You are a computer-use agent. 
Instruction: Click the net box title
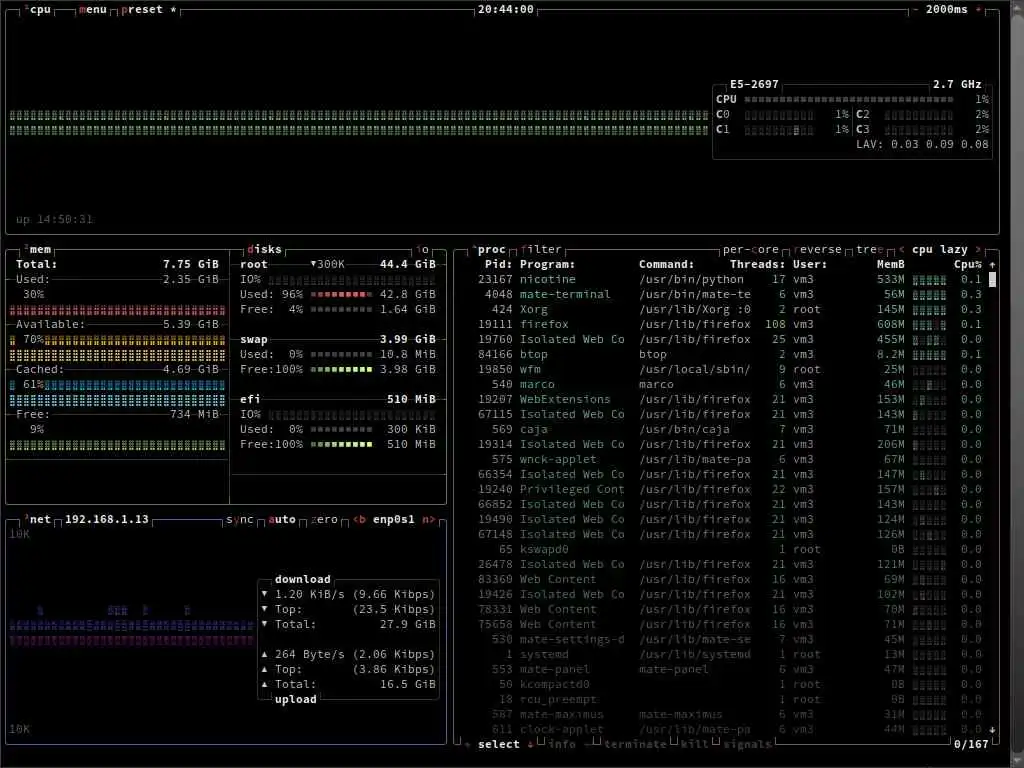coord(38,520)
